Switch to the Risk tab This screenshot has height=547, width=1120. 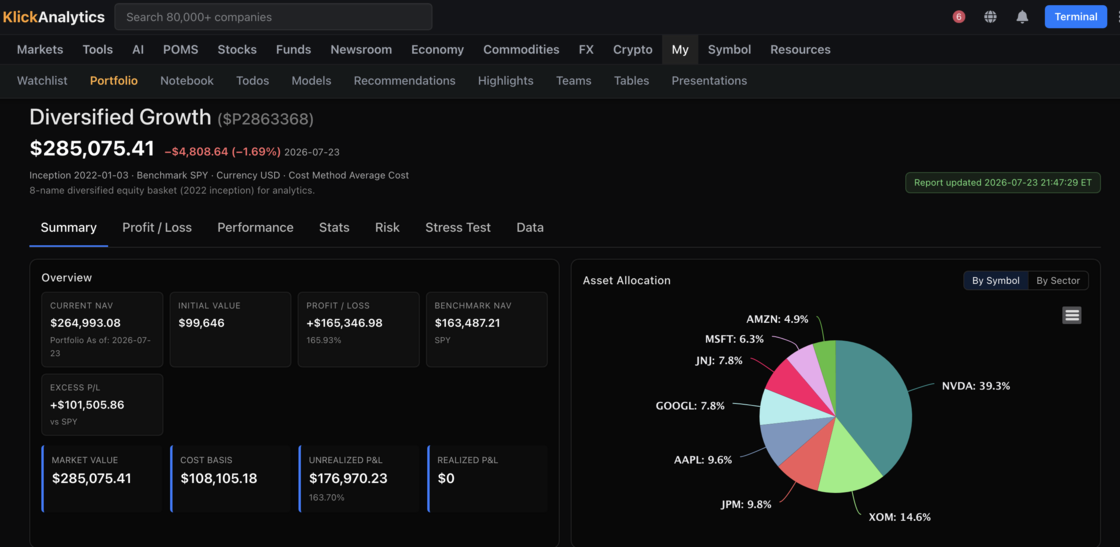coord(387,228)
